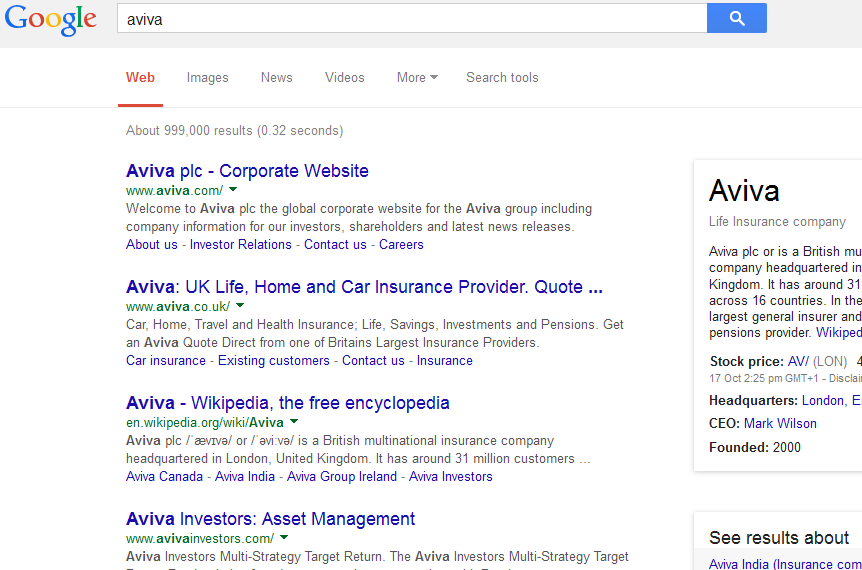The width and height of the screenshot is (862, 570).
Task: Open arrow beside www.avivainvestors.com
Action: pyautogui.click(x=284, y=537)
